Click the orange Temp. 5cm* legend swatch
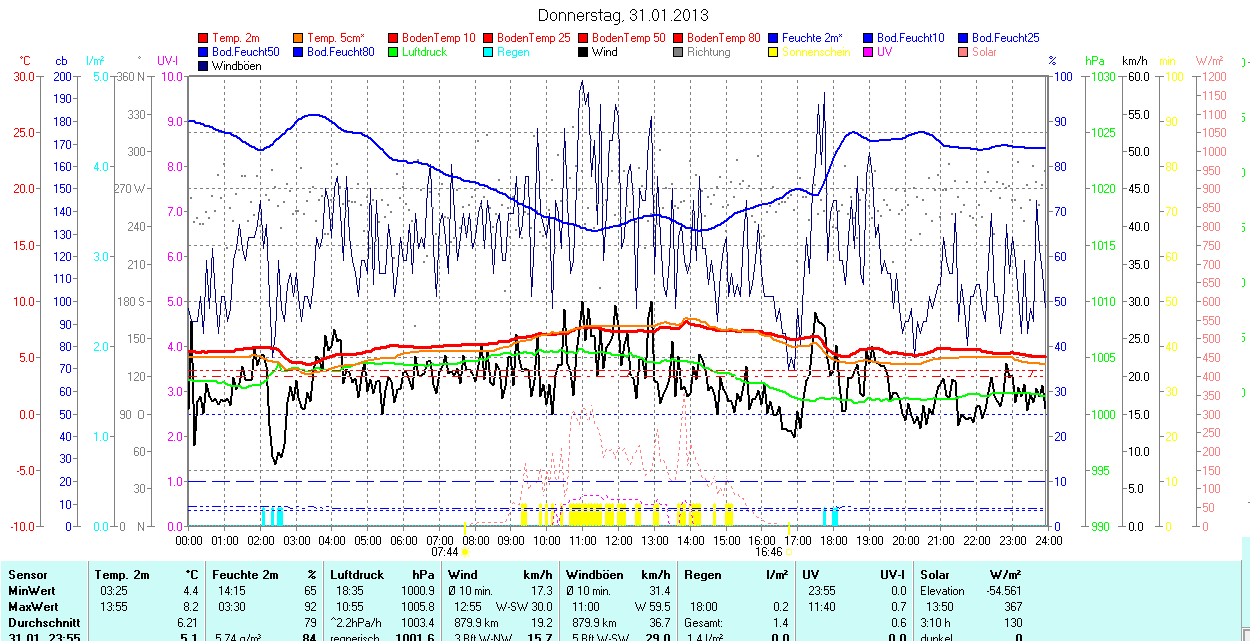This screenshot has height=641, width=1250. pos(299,38)
